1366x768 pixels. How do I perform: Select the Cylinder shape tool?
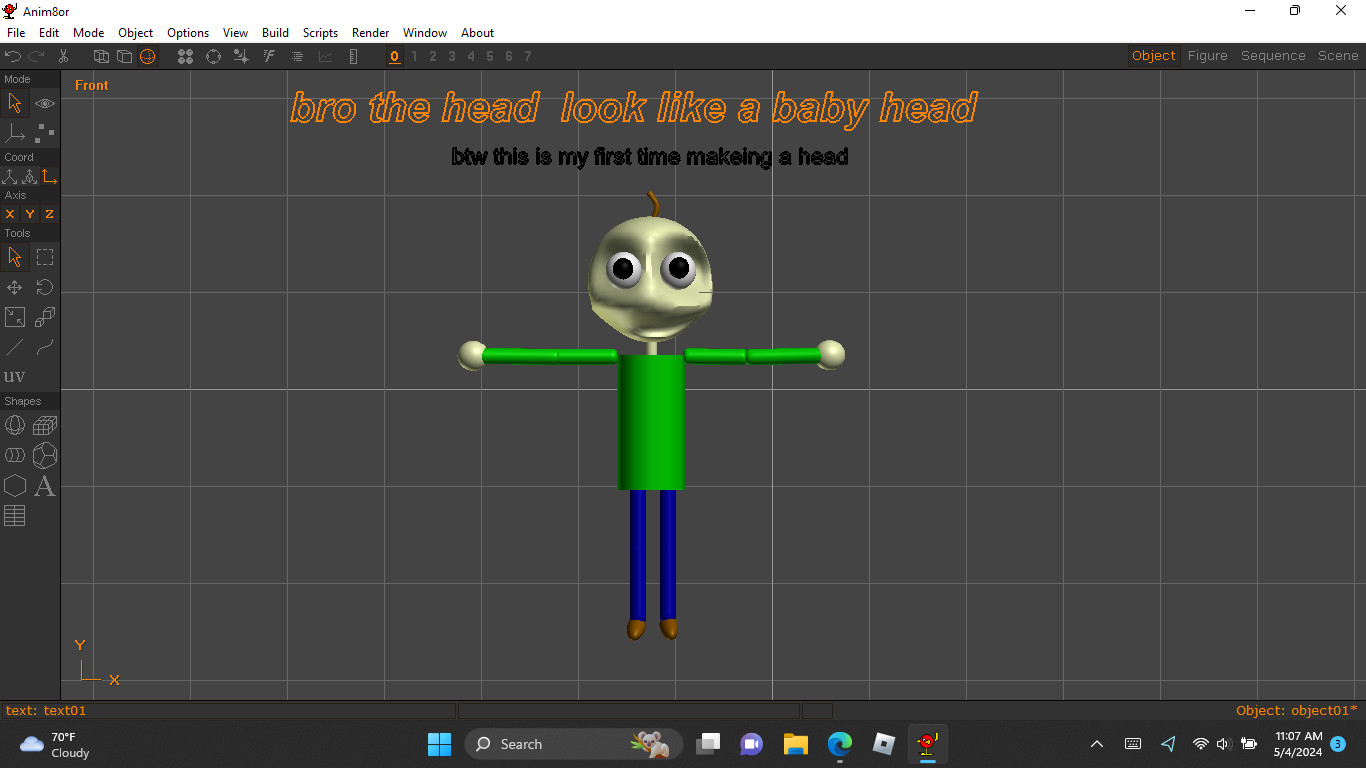pos(15,455)
